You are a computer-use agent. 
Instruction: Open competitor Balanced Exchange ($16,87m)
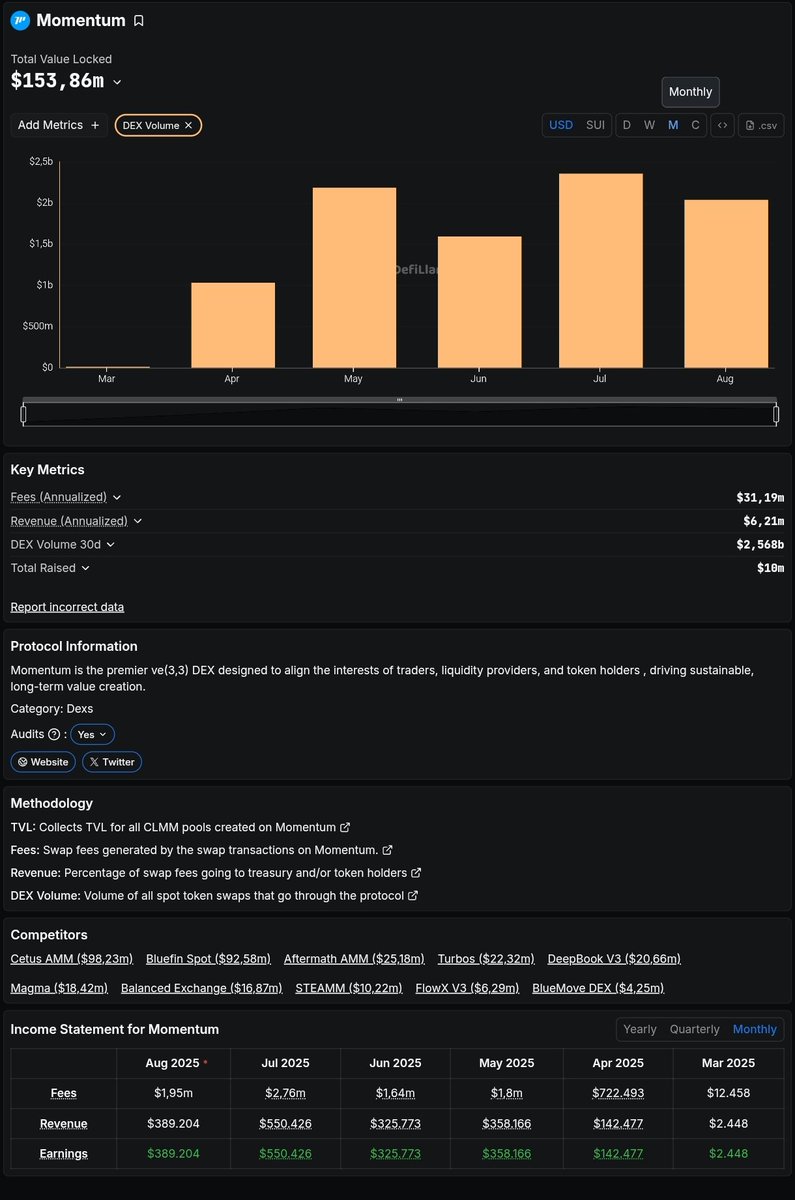[x=201, y=988]
